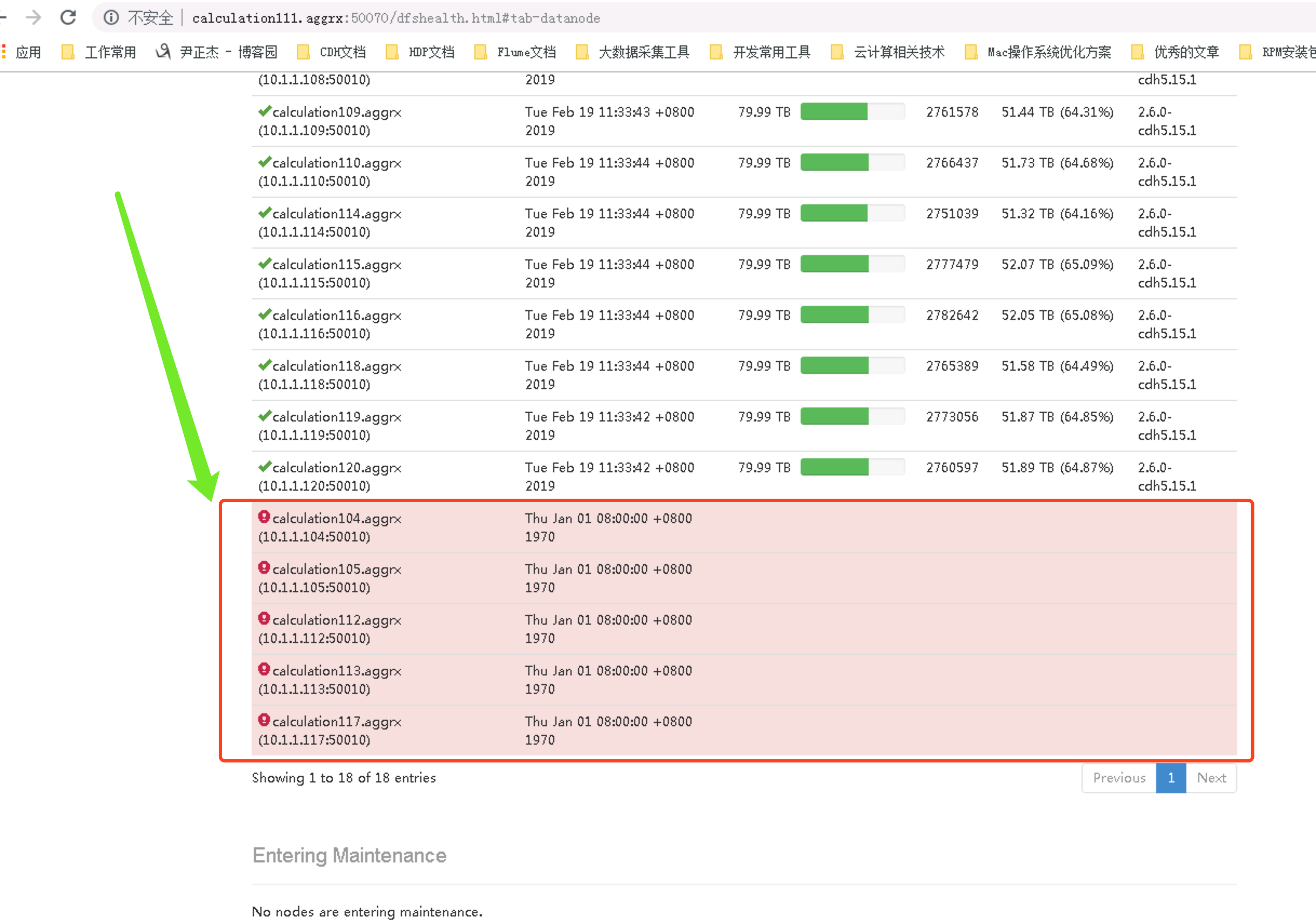
Task: Click version text in calculation118.aggrx row
Action: click(1167, 375)
